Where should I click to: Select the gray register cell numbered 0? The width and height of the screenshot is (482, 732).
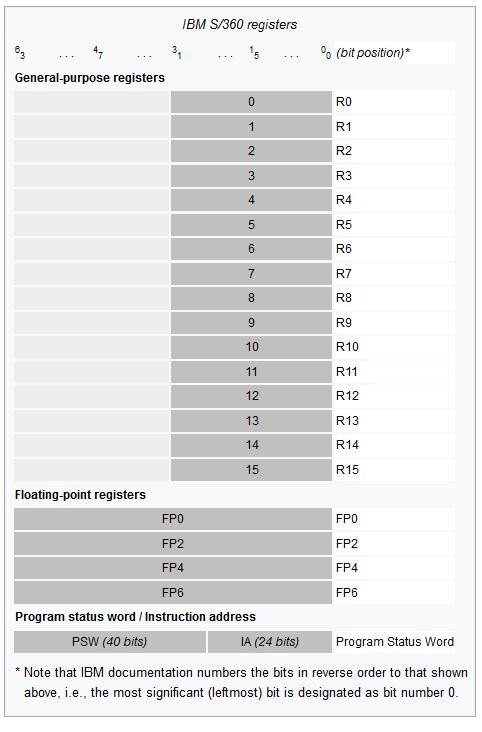click(251, 102)
